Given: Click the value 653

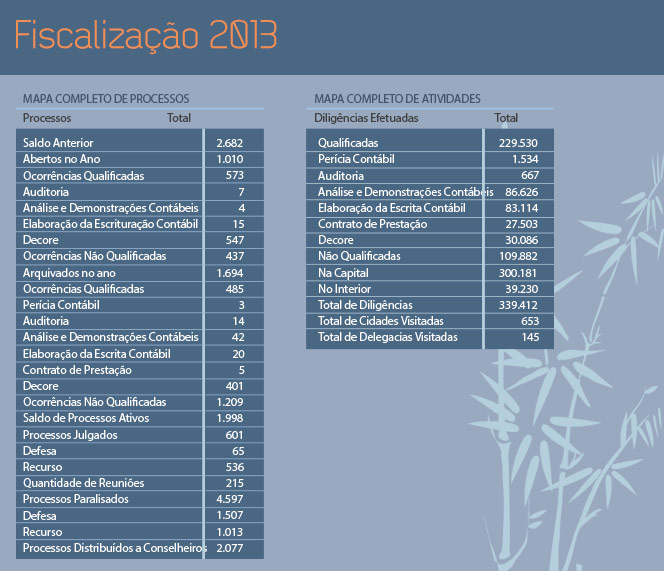Looking at the screenshot, I should tap(530, 321).
